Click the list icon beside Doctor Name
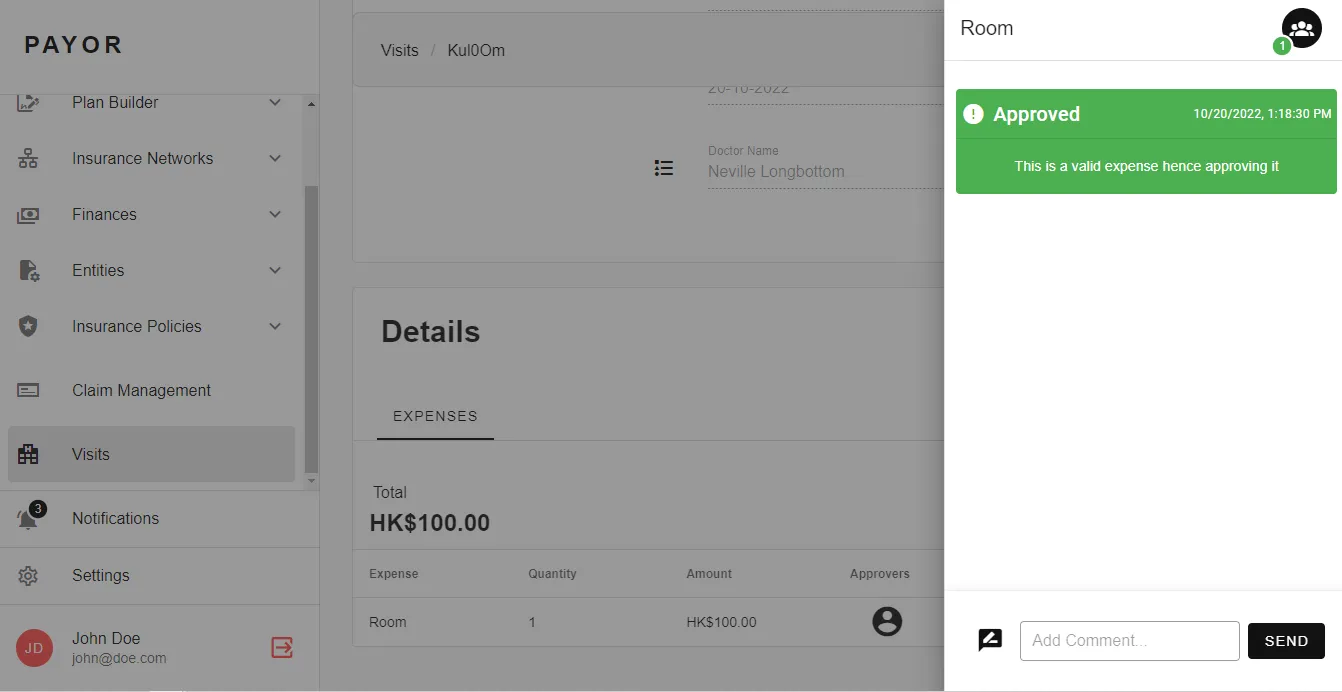 pos(664,168)
